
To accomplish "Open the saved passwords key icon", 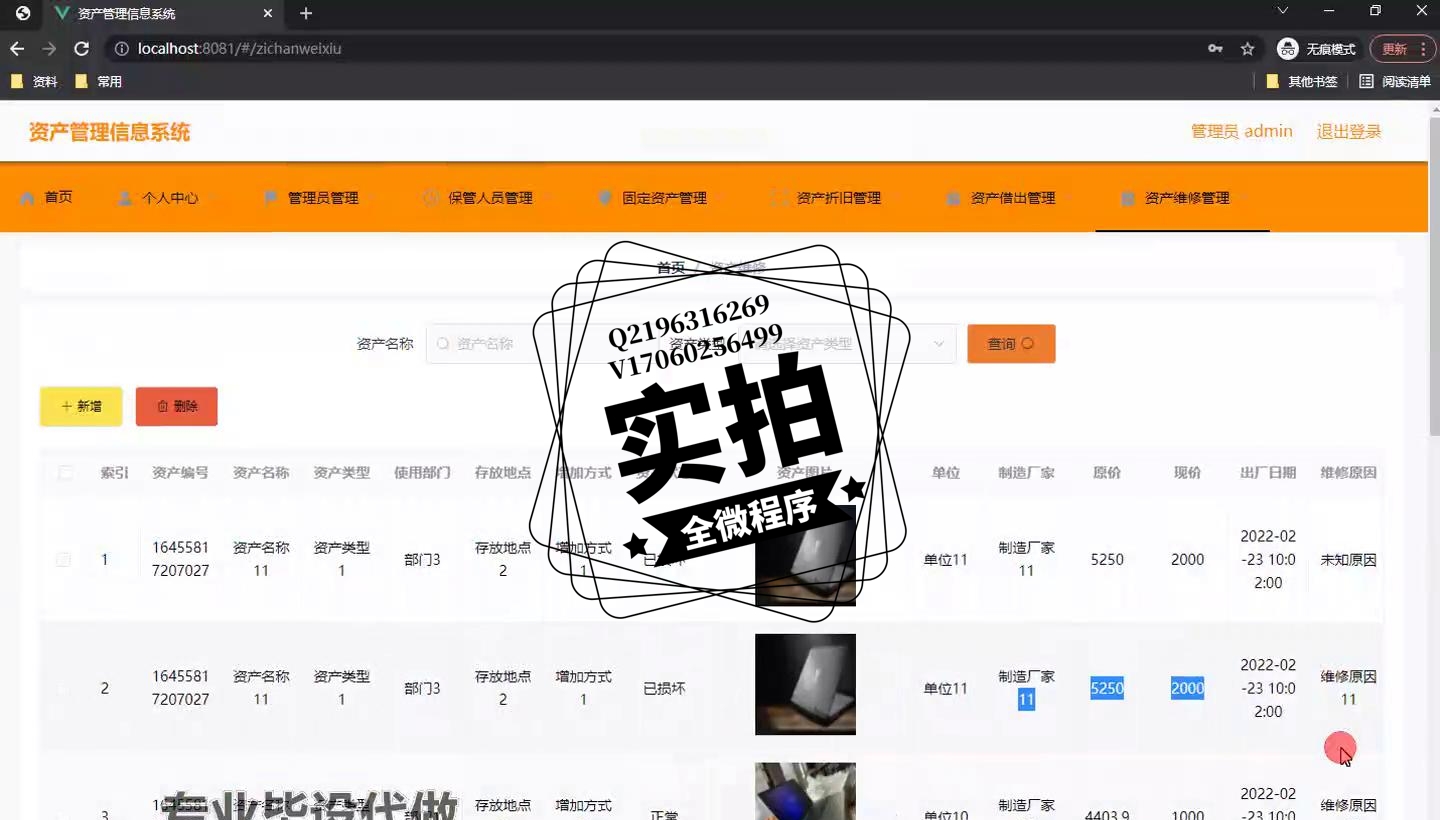I will (1215, 48).
